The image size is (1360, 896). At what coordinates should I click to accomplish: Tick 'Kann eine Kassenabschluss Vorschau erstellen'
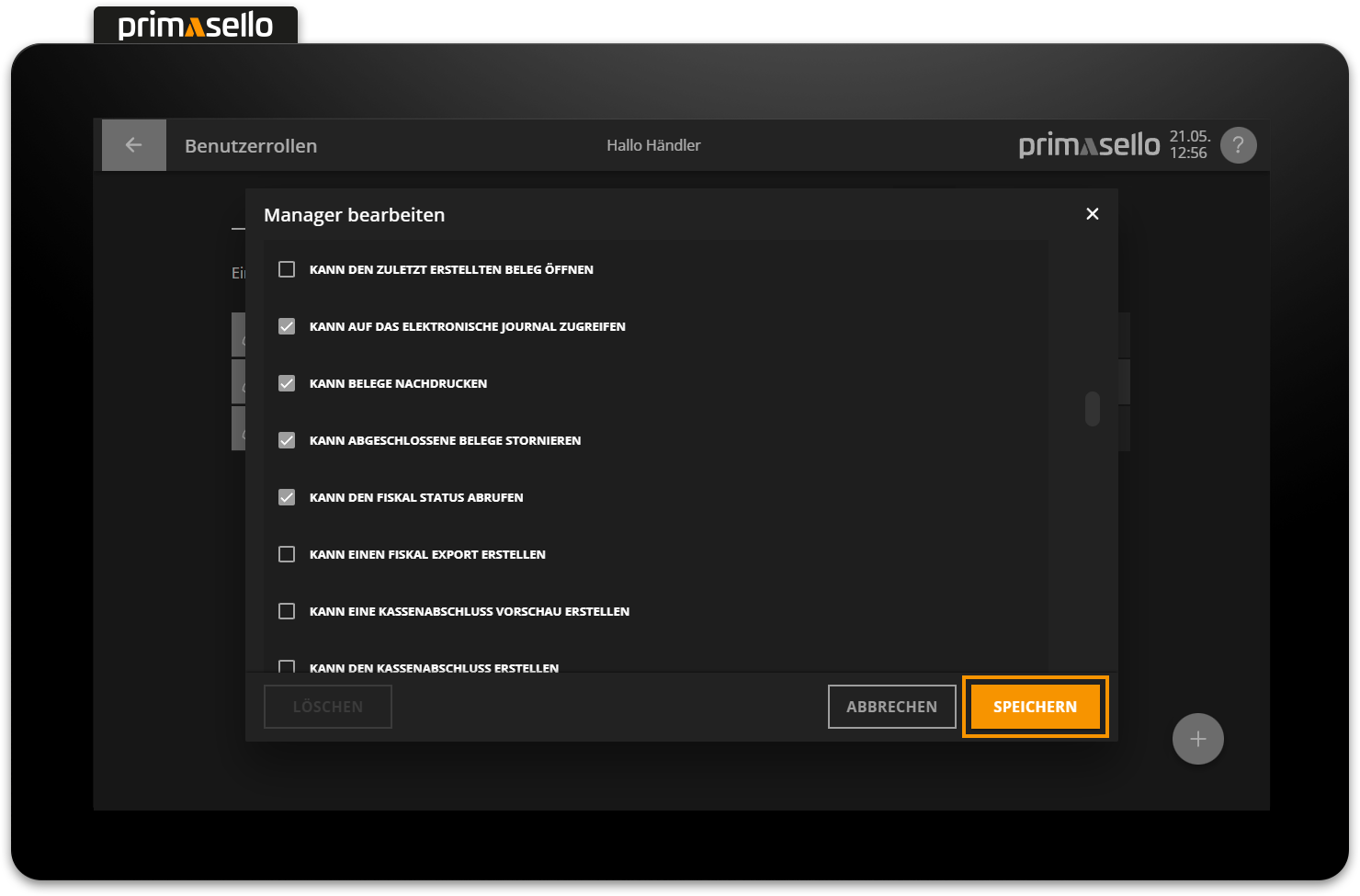tap(287, 611)
